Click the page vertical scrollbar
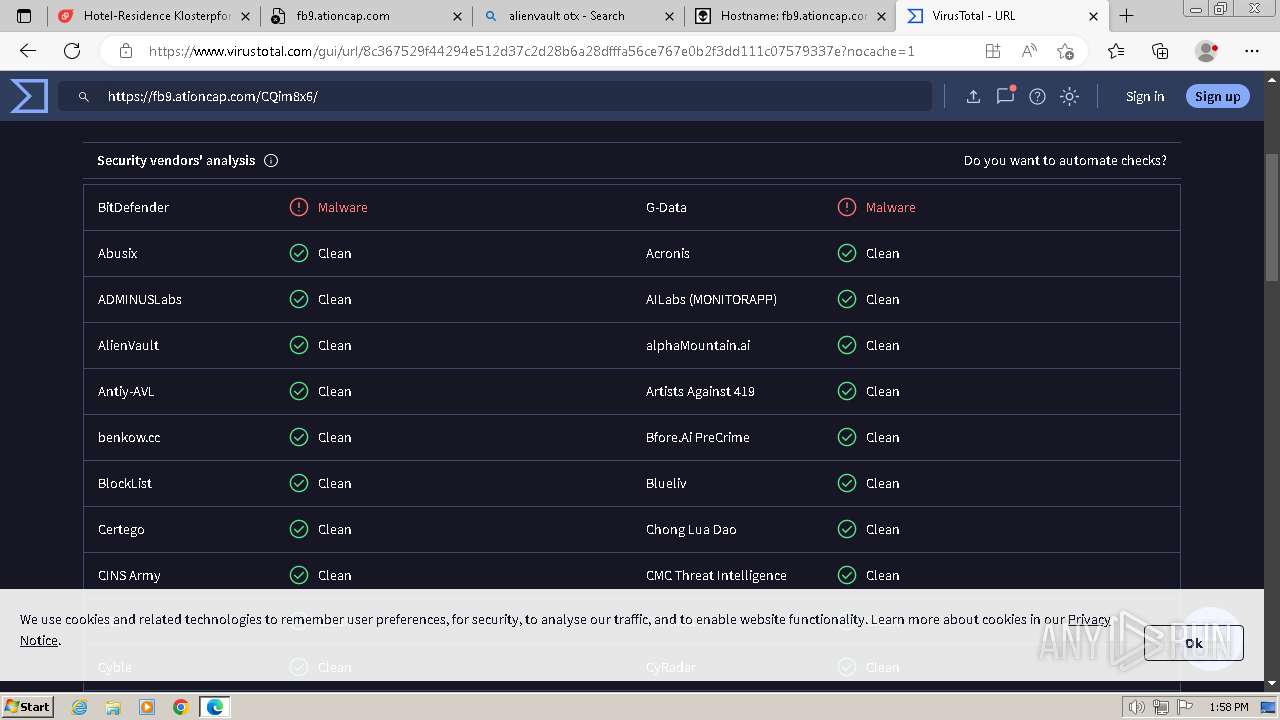This screenshot has width=1280, height=720. point(1272,217)
